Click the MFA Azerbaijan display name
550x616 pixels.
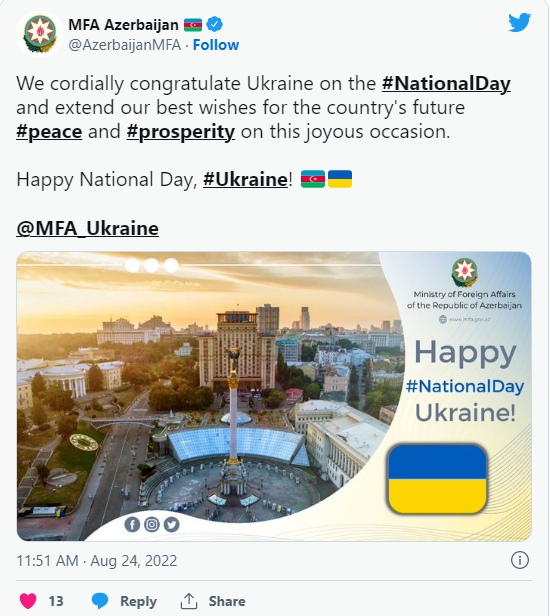pos(123,25)
